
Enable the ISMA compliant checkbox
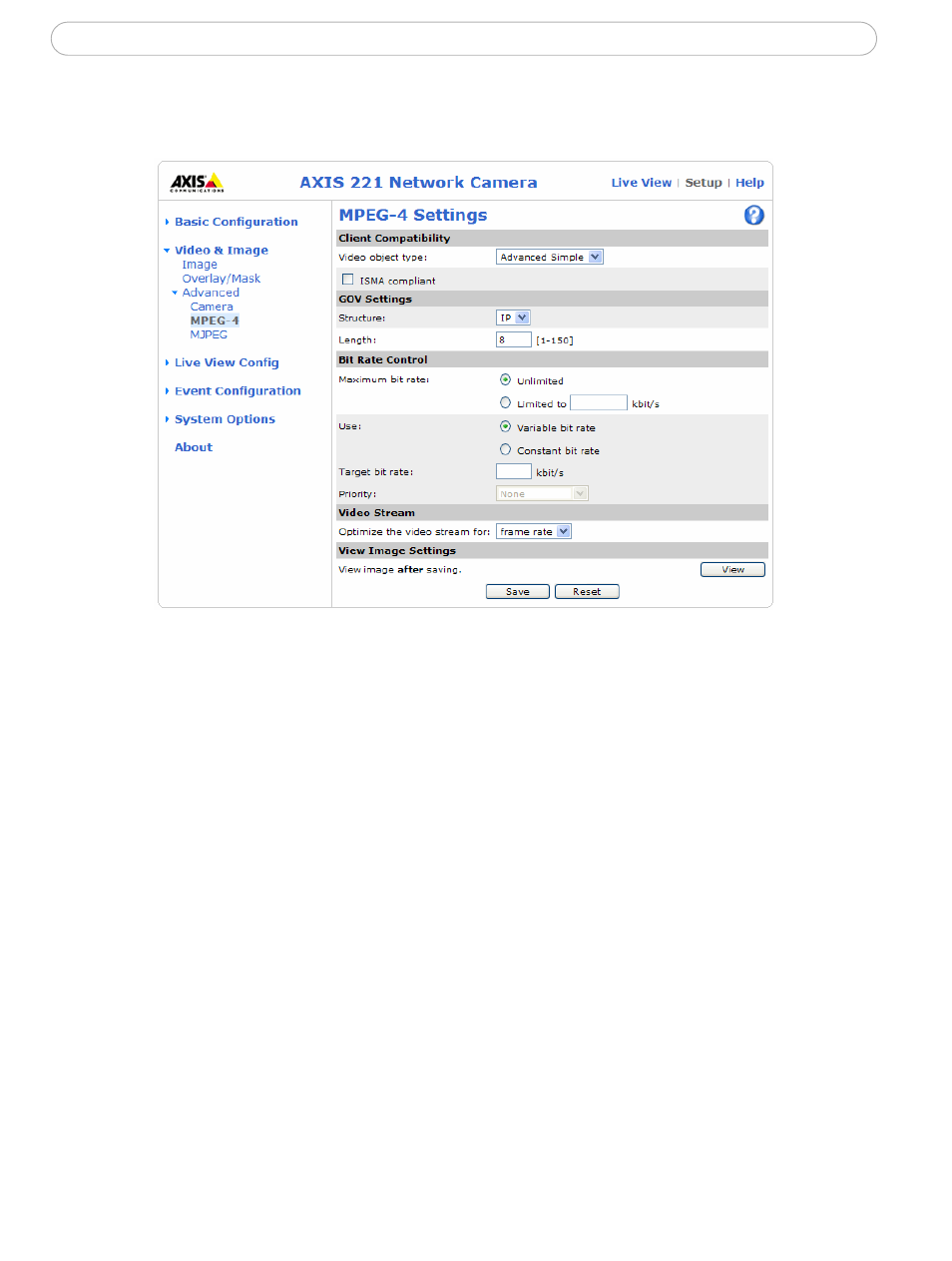[347, 280]
